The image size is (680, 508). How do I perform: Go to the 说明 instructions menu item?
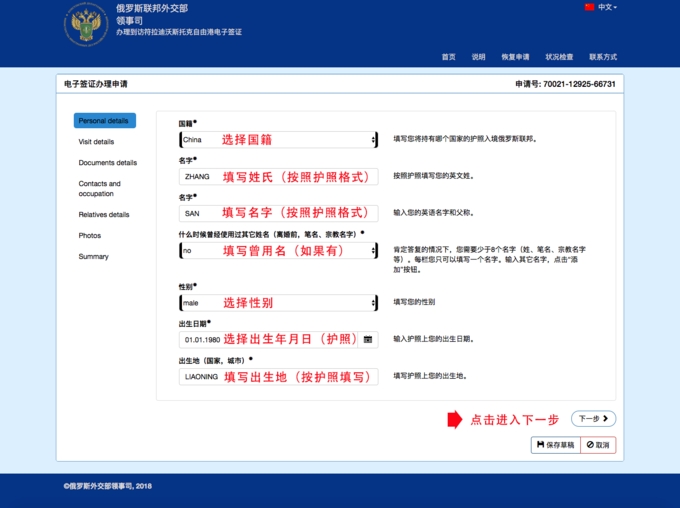coord(478,57)
